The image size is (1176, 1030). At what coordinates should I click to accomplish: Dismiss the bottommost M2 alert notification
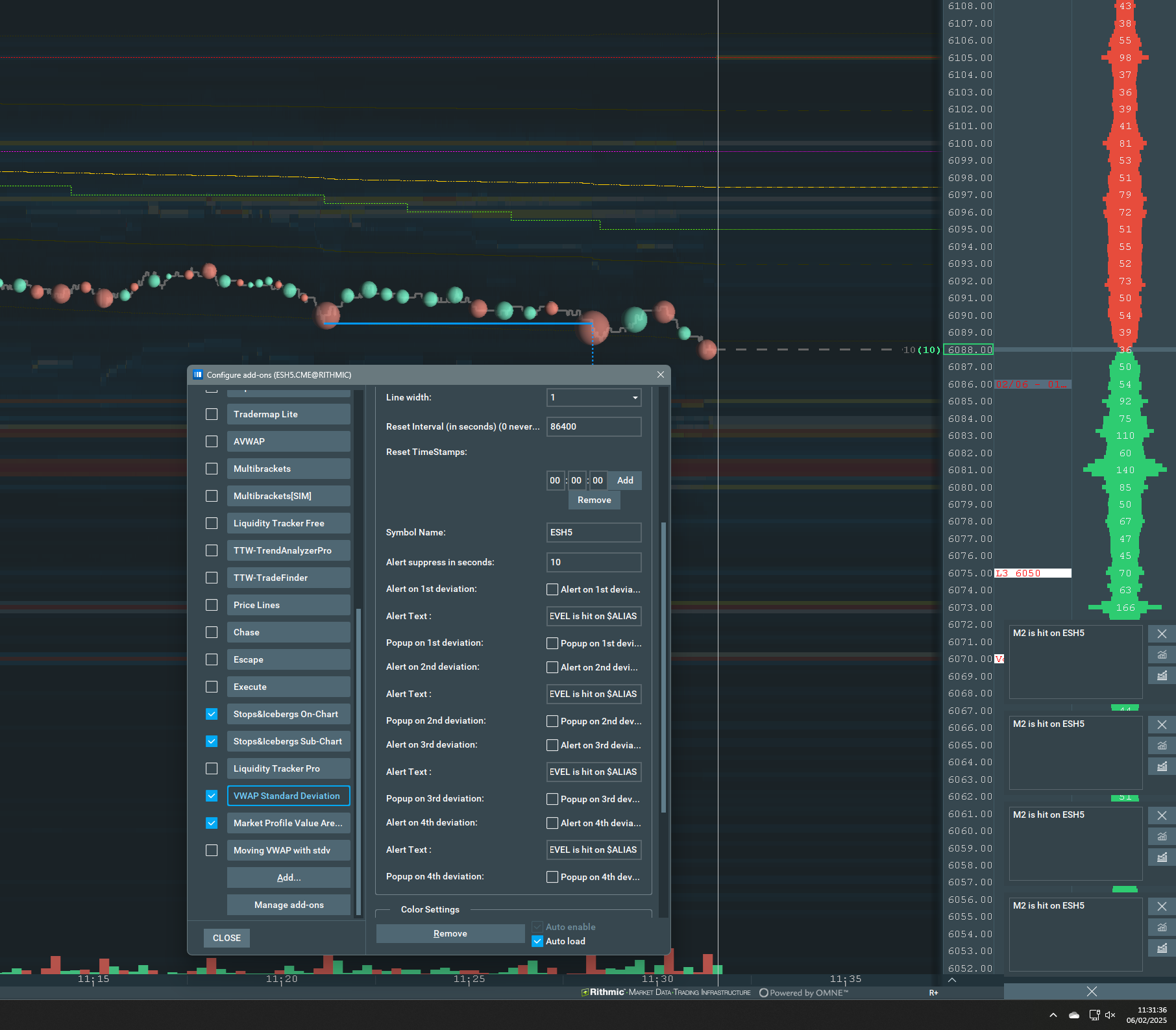[x=1162, y=907]
